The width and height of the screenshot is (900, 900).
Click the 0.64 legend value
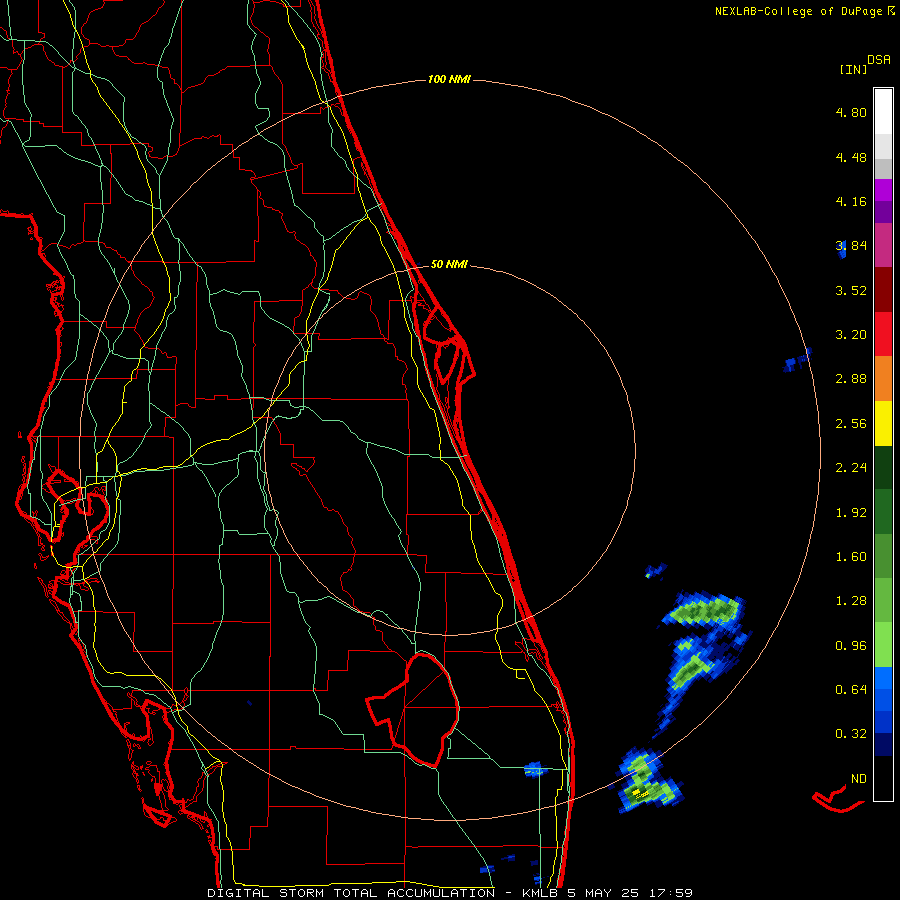(x=851, y=689)
